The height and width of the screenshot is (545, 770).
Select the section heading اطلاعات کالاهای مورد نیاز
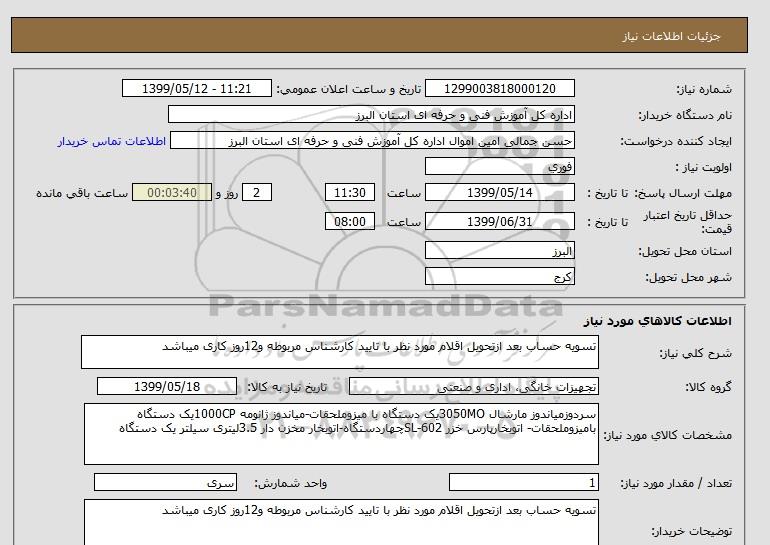pyautogui.click(x=658, y=321)
